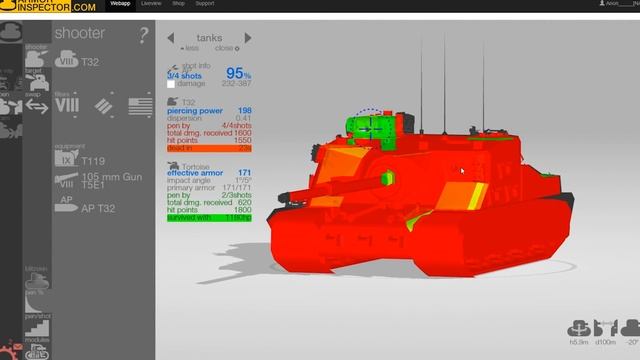Open the Webapp tab

(120, 4)
